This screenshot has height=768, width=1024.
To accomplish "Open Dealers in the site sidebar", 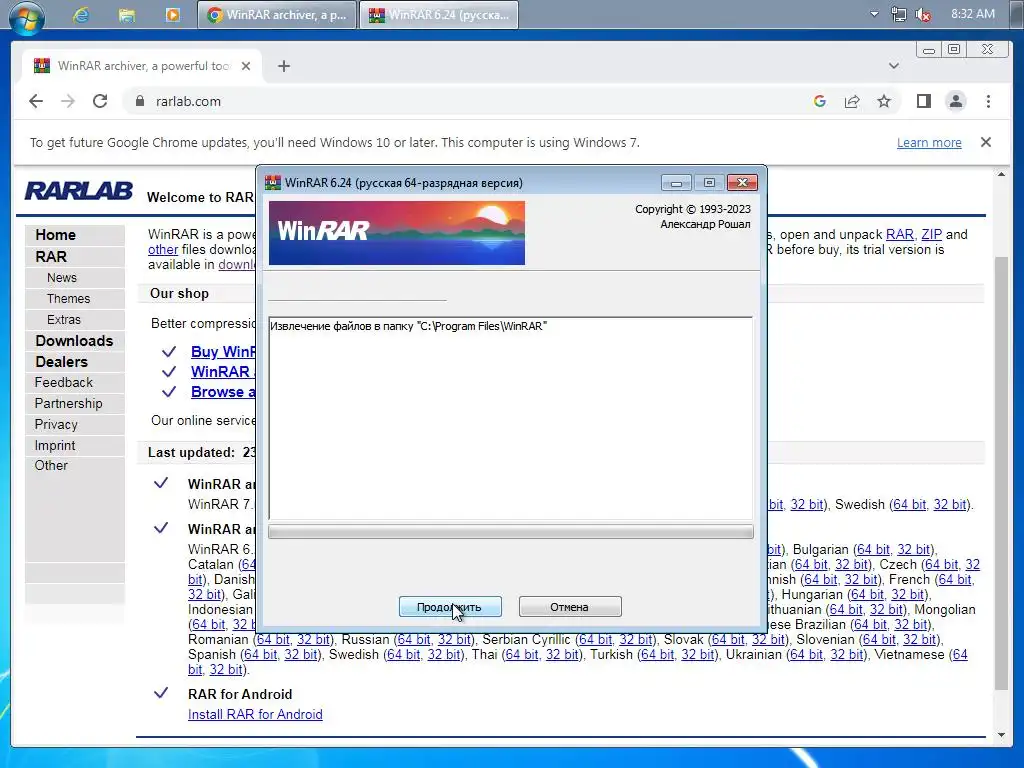I will click(61, 362).
